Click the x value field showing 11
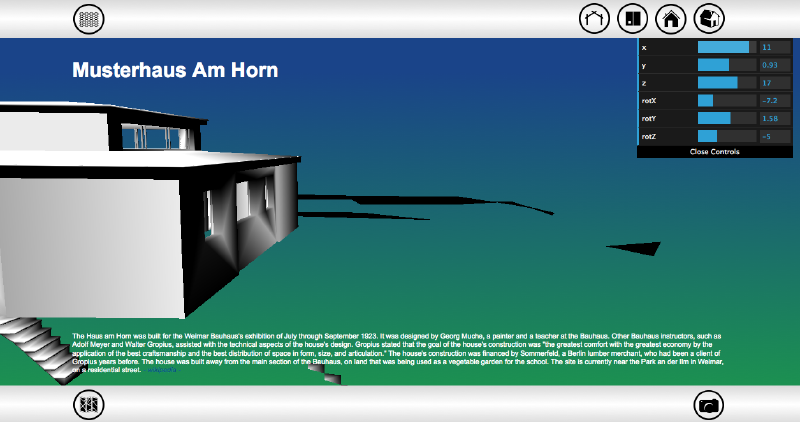Screen dimensions: 800x422 775,47
